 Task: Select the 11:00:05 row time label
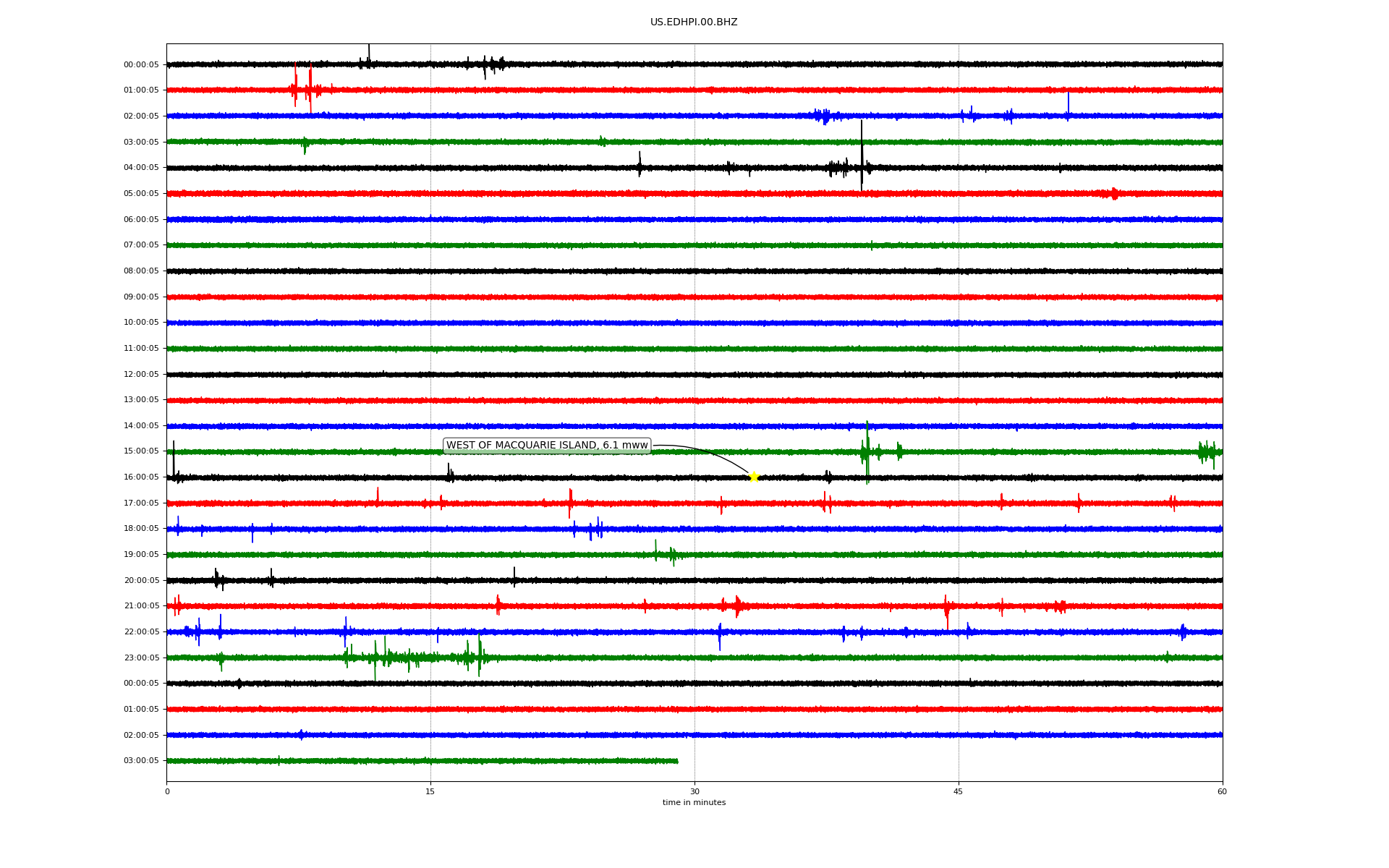point(141,349)
